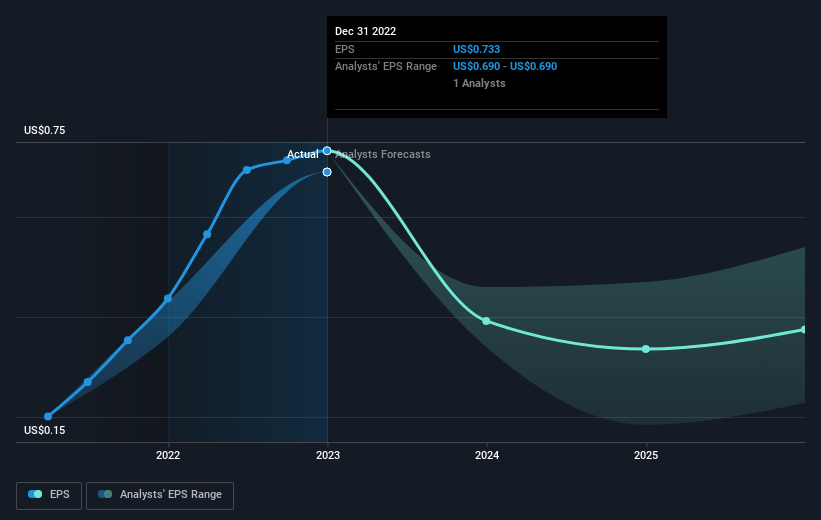The height and width of the screenshot is (520, 821).
Task: Select the 2024 forecast EPS data point
Action: [x=486, y=321]
